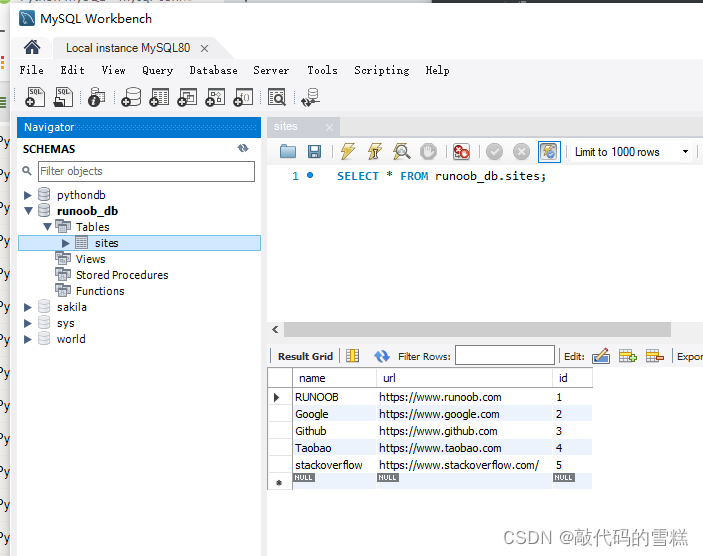Click the Filter Rows input box
This screenshot has height=556, width=703.
coord(505,356)
